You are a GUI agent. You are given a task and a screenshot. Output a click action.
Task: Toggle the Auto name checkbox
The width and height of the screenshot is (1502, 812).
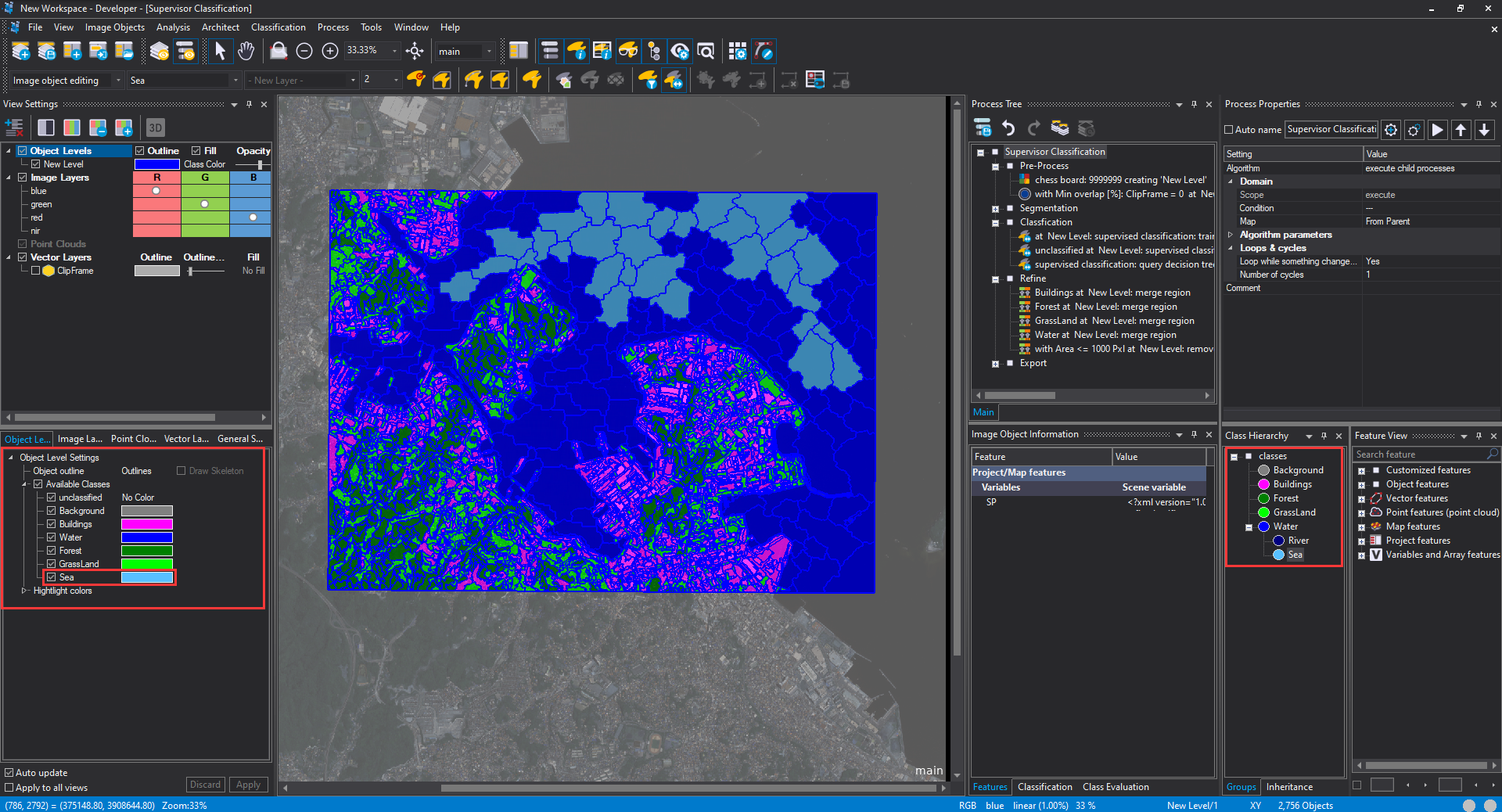tap(1229, 130)
